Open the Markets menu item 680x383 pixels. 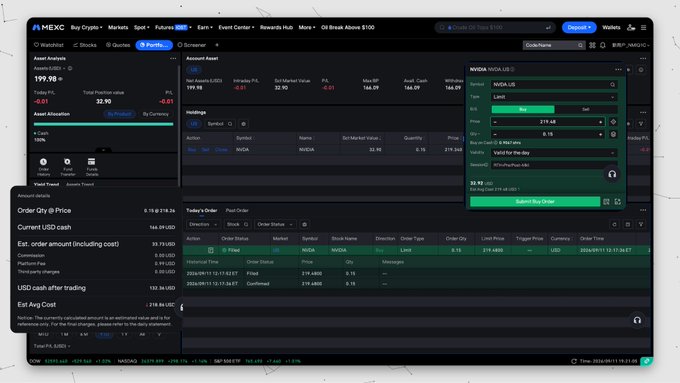(118, 27)
